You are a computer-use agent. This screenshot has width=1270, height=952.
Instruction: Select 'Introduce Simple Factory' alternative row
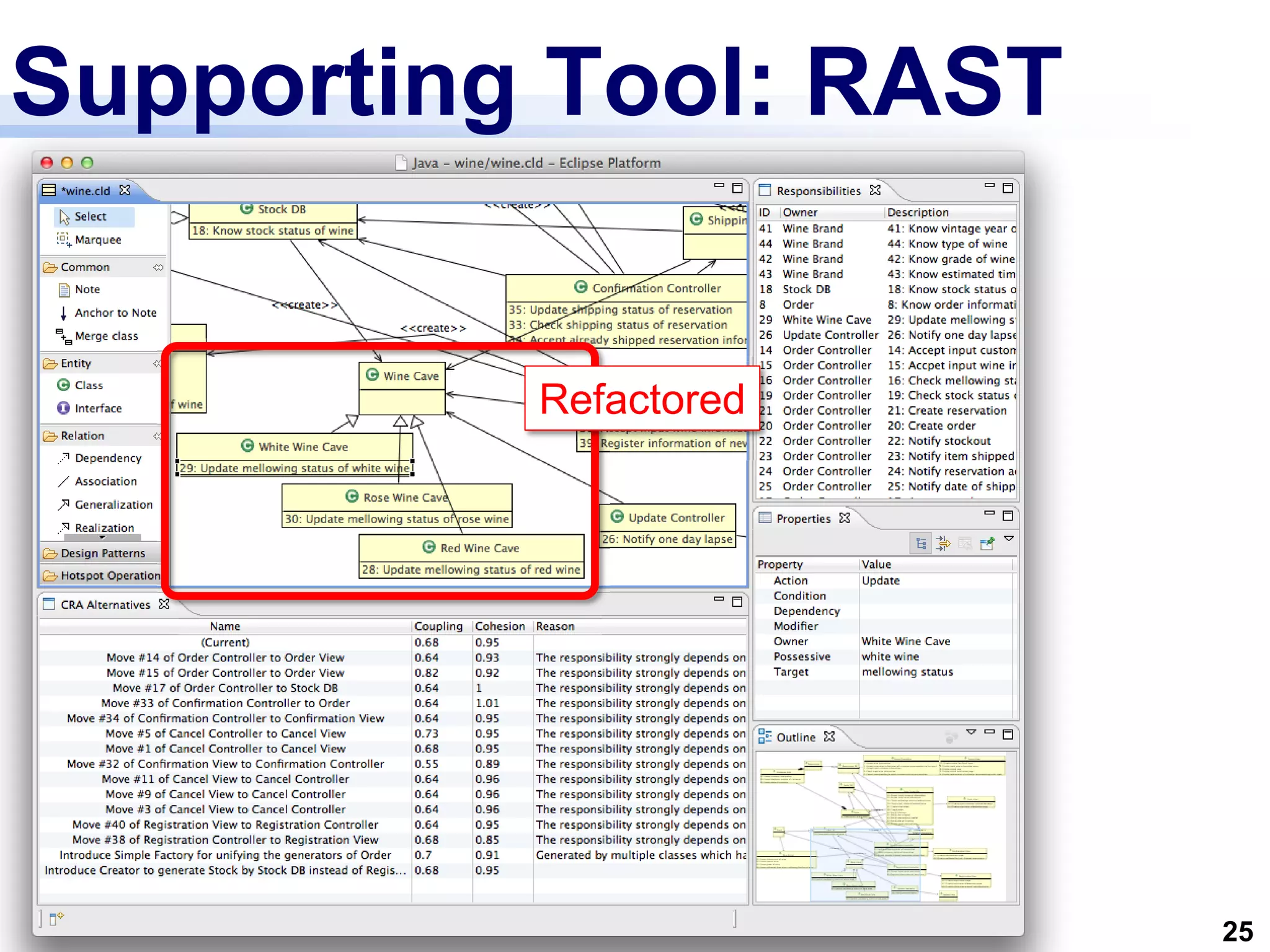393,855
